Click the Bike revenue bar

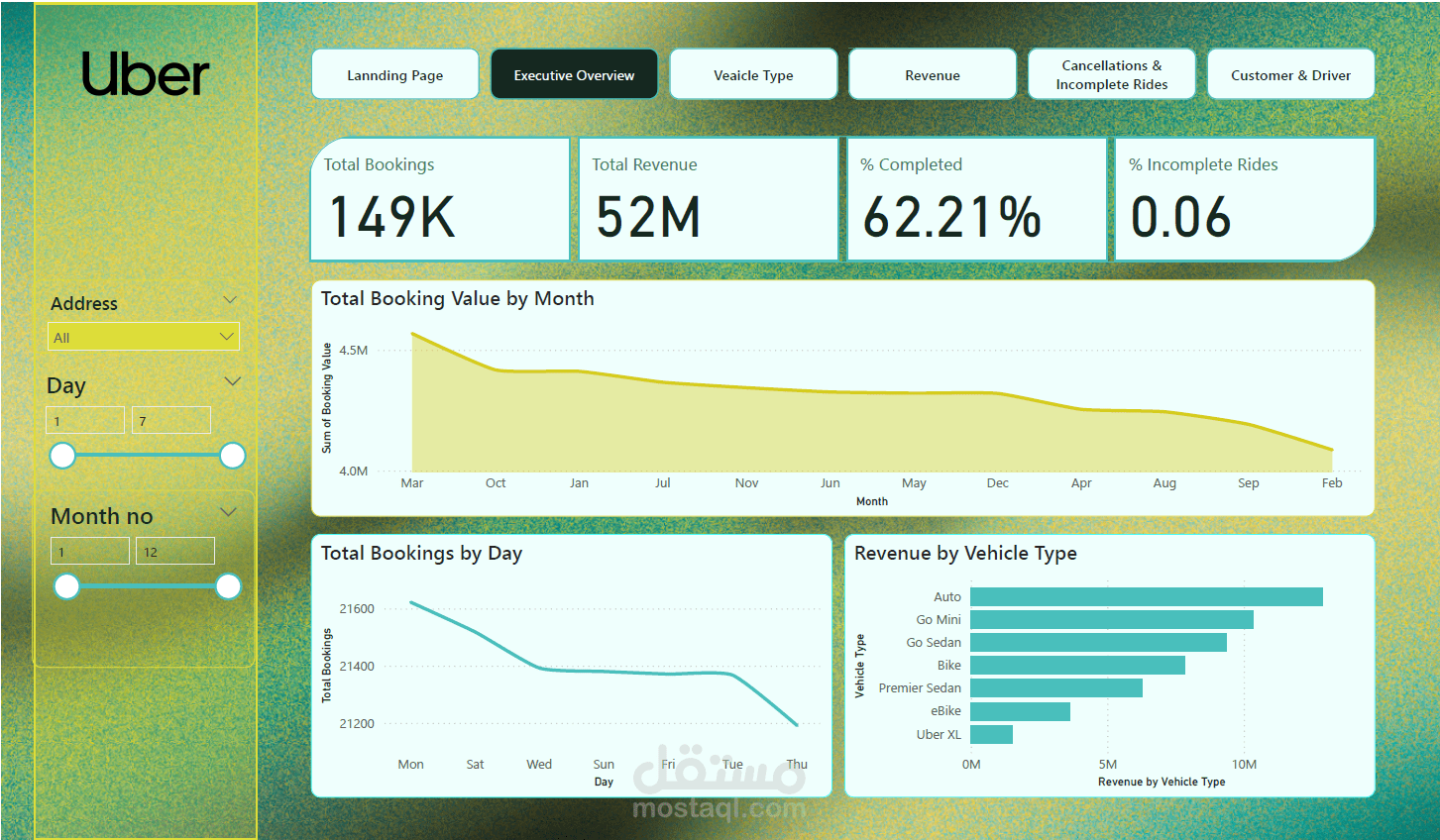(1077, 665)
